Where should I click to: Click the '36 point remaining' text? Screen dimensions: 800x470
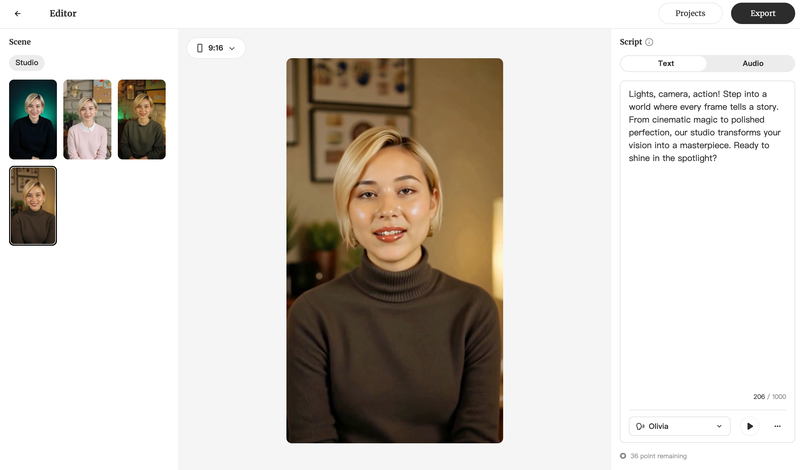click(x=658, y=456)
